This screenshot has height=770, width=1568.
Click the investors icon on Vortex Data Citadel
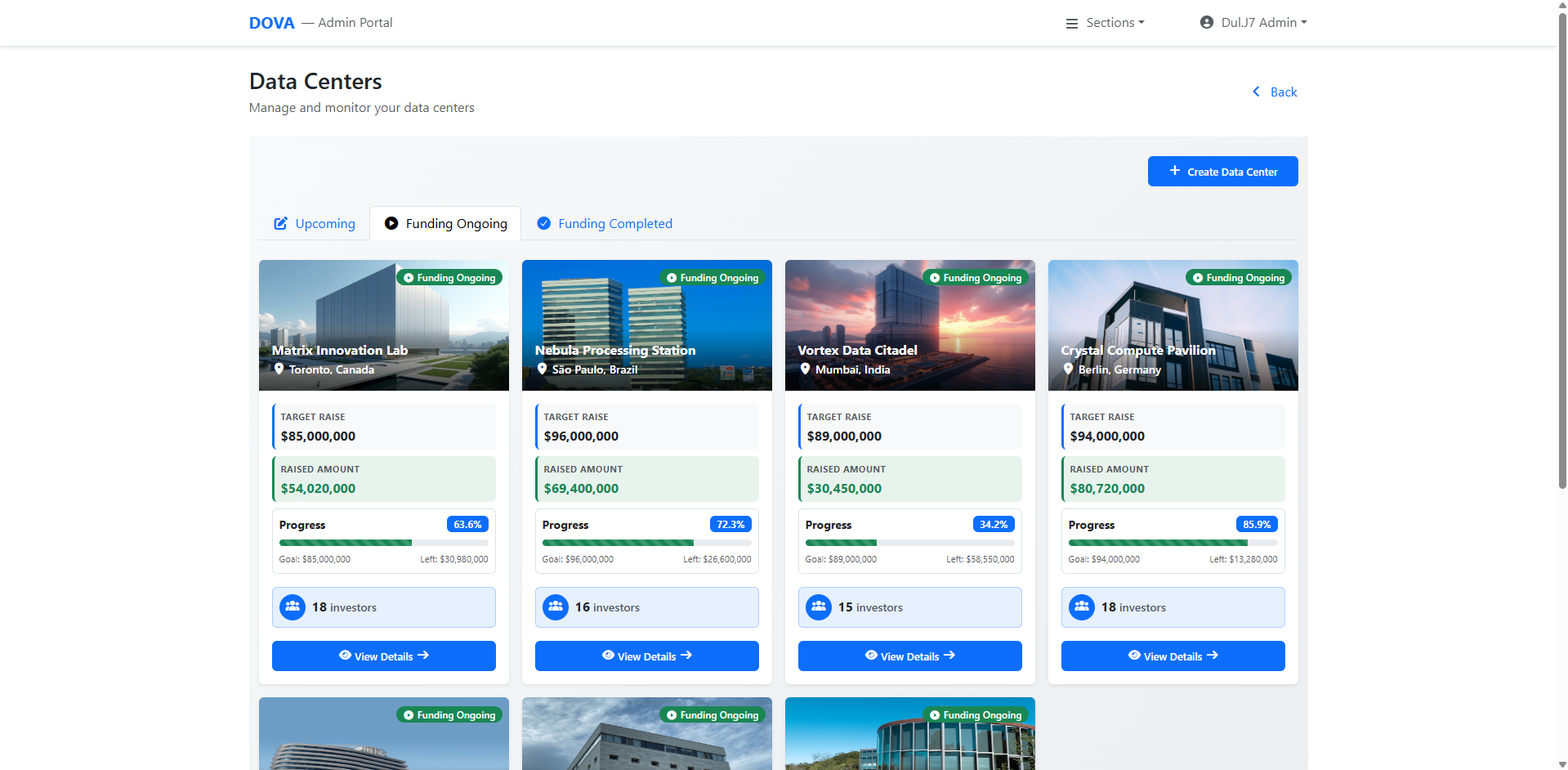[x=819, y=607]
